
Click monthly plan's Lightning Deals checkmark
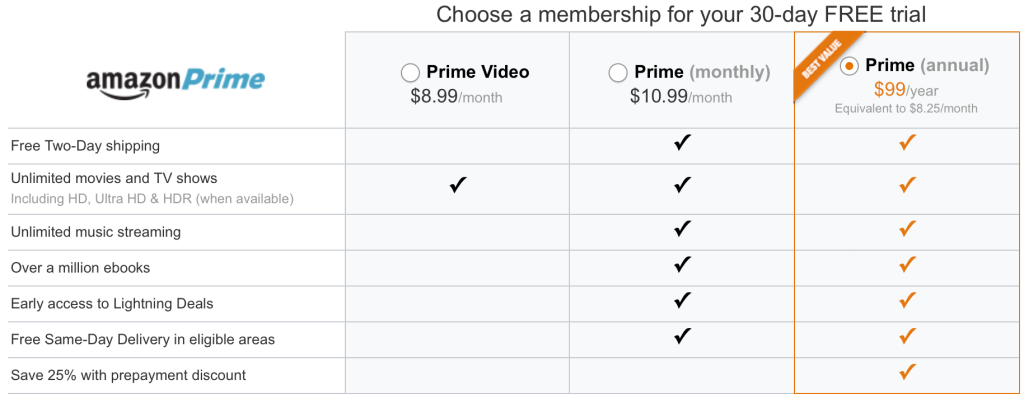coord(682,301)
